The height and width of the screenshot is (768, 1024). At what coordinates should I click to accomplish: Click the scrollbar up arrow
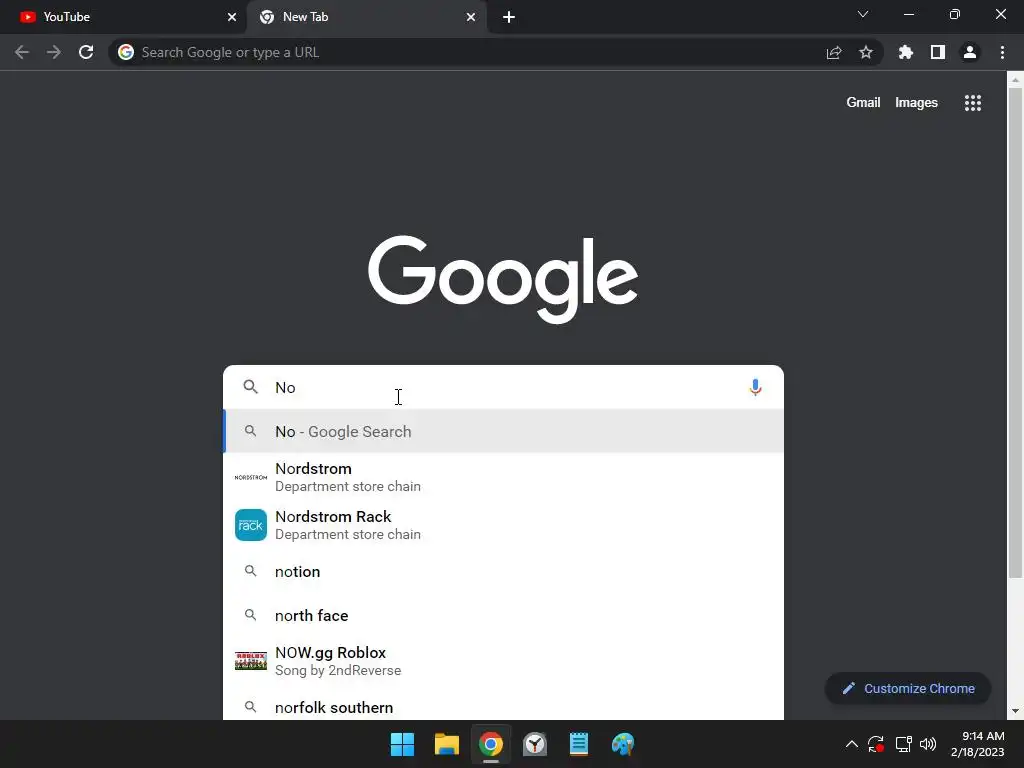tap(1015, 80)
